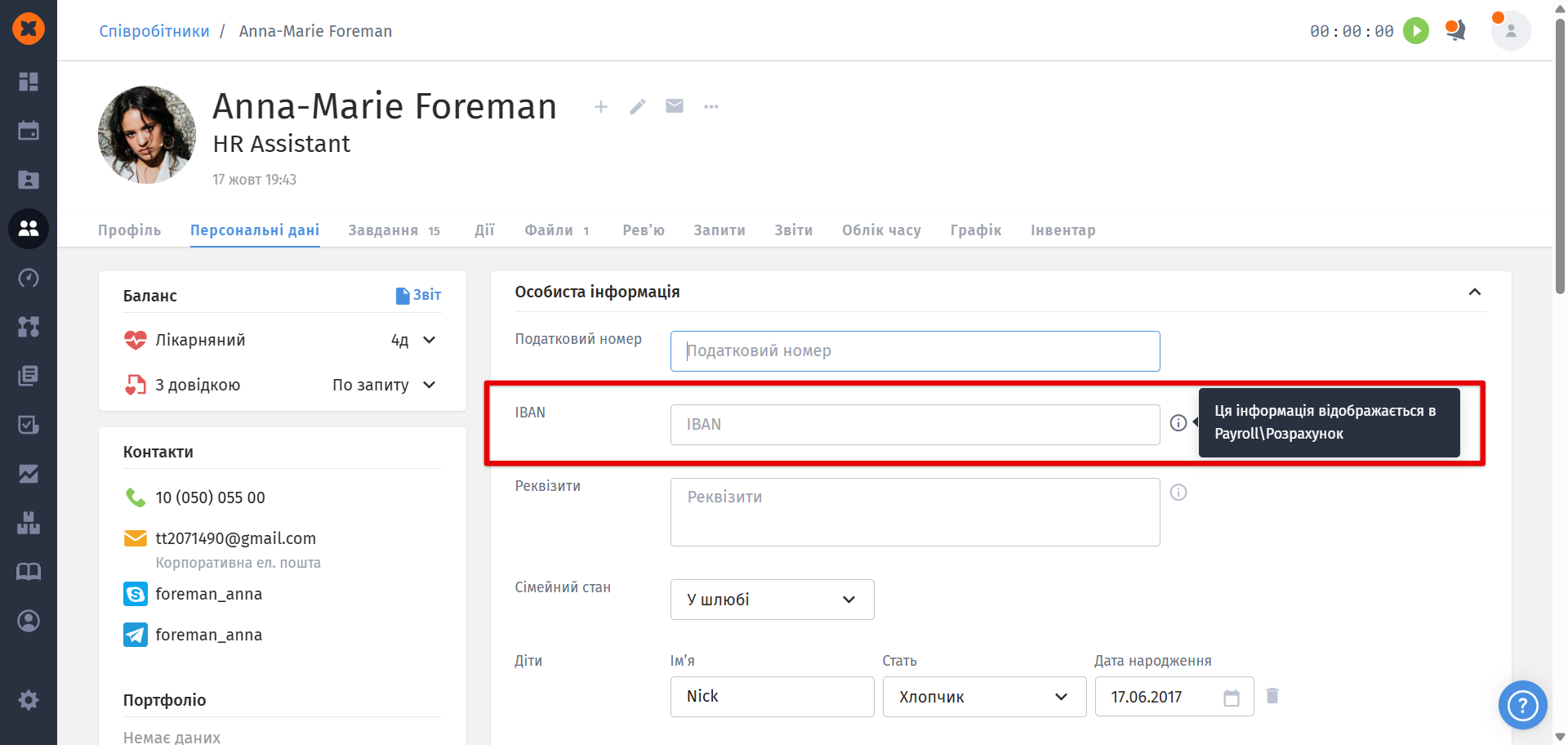Open the chat messages icon
This screenshot has height=745, width=1568.
1454,31
